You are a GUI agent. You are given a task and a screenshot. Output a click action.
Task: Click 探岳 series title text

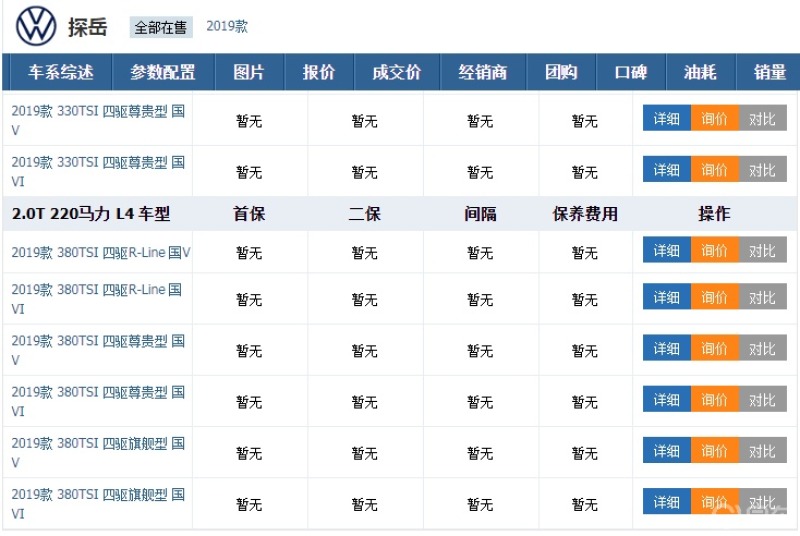coord(88,27)
